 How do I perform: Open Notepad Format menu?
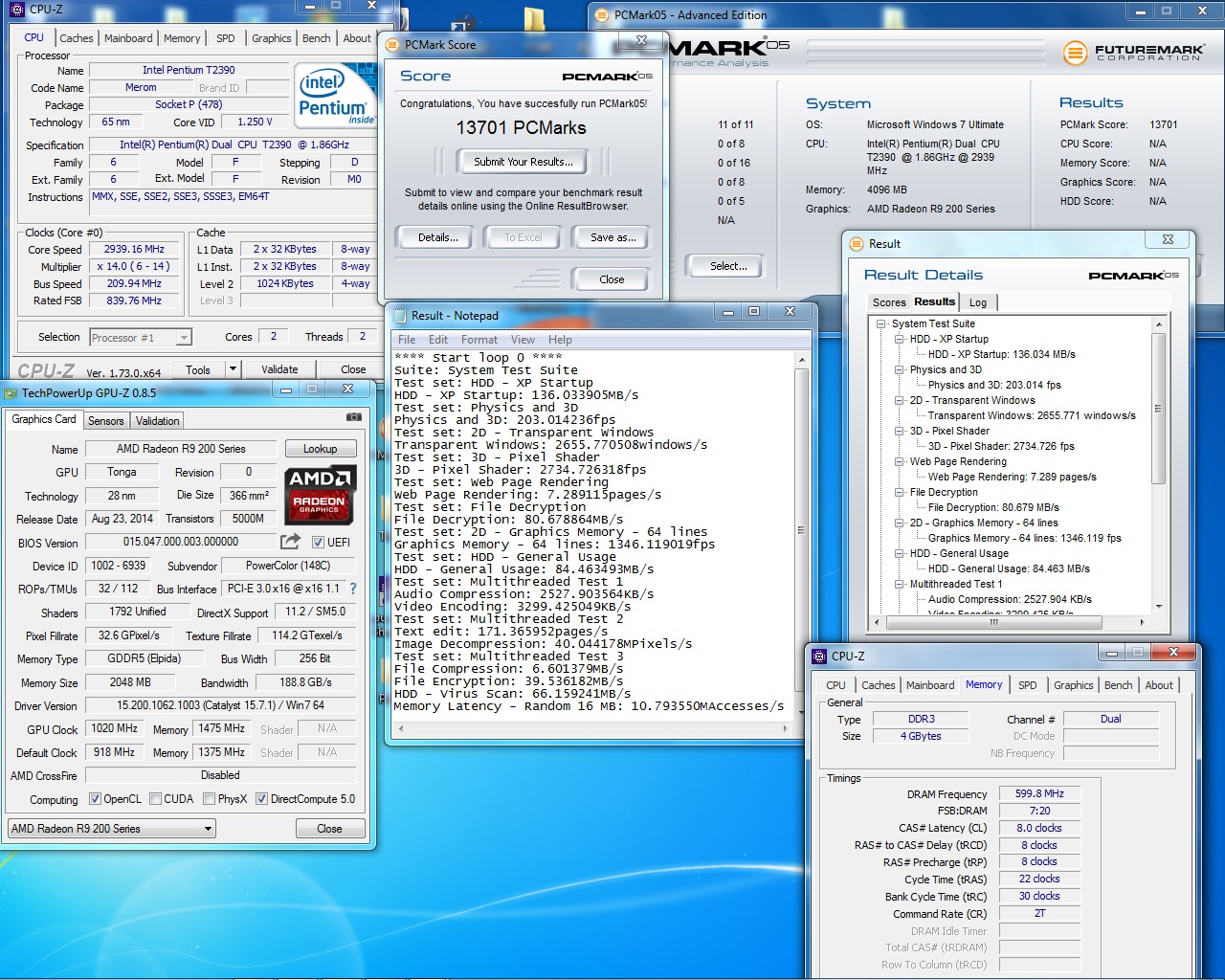pos(479,340)
